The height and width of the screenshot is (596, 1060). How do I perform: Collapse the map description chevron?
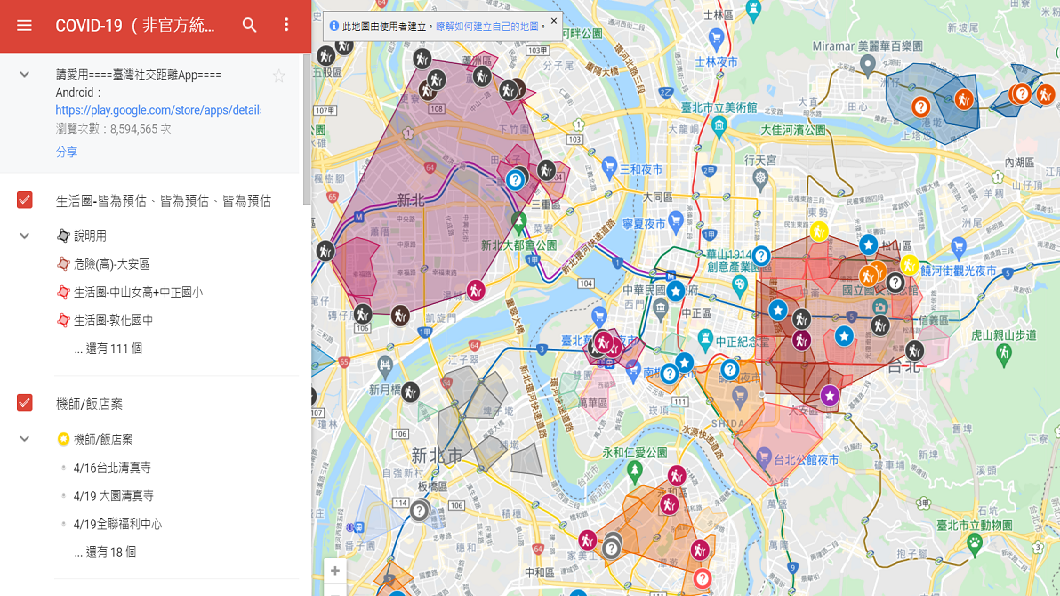click(24, 75)
